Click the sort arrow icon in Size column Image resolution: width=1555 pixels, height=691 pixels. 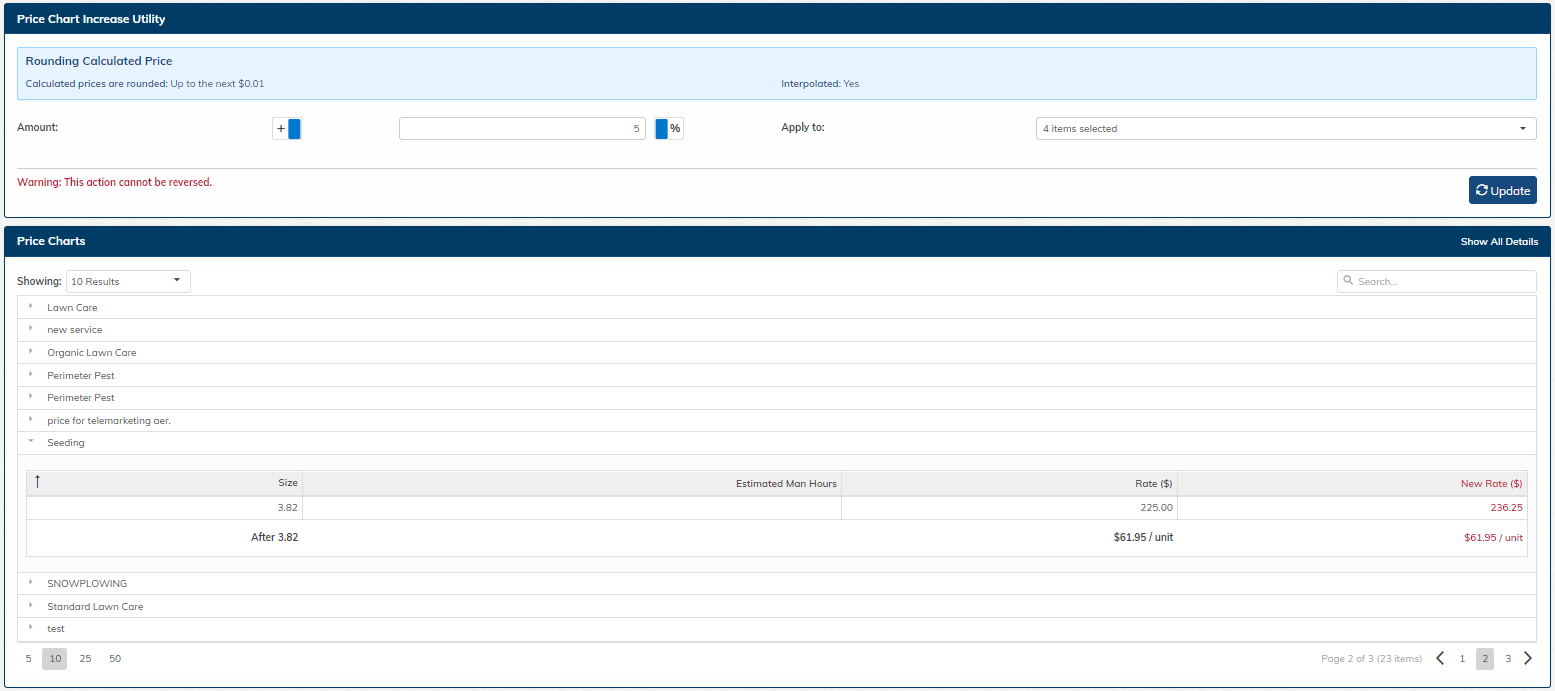point(38,482)
